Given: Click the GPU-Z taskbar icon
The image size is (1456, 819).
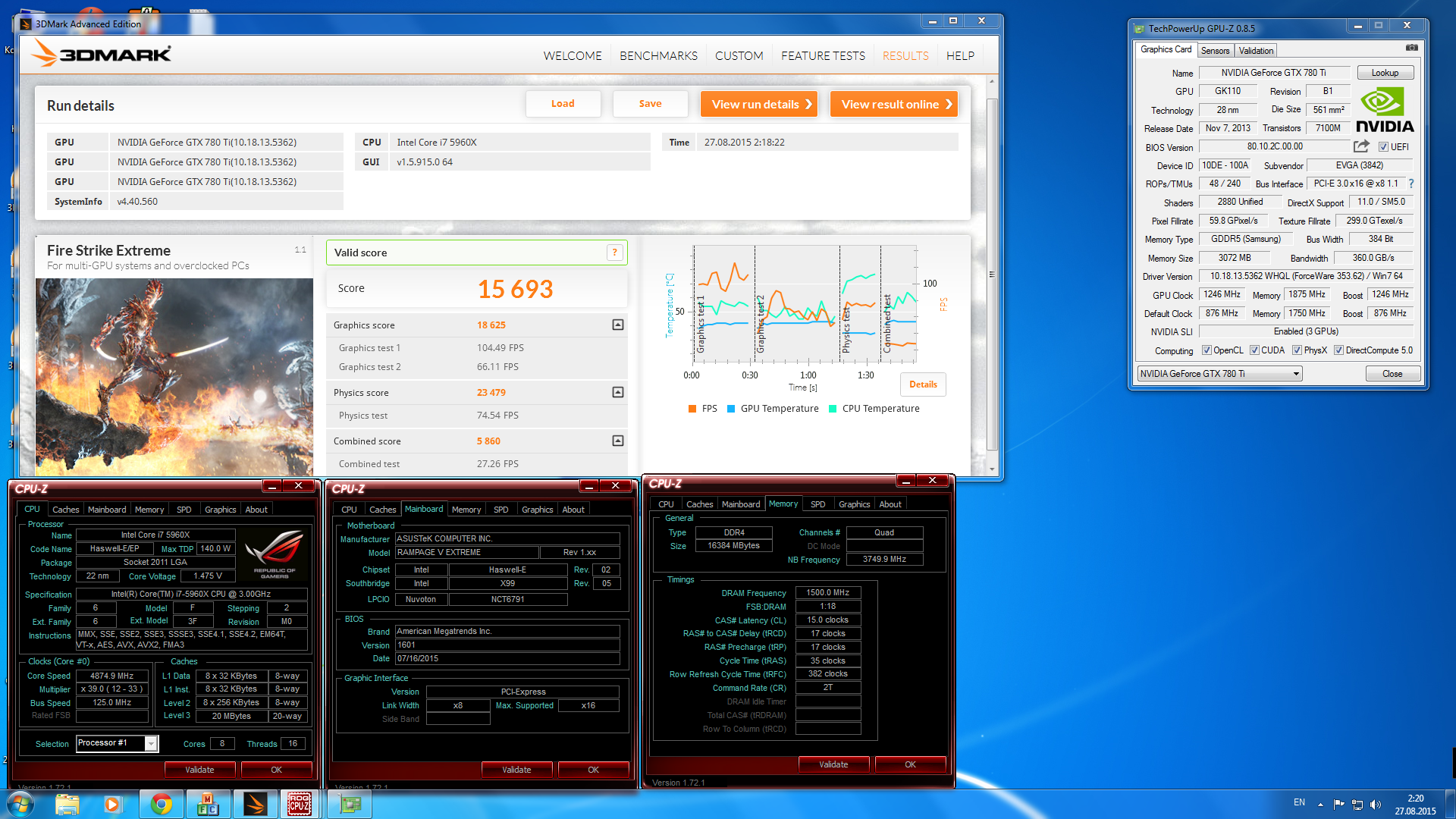Looking at the screenshot, I should (x=349, y=804).
